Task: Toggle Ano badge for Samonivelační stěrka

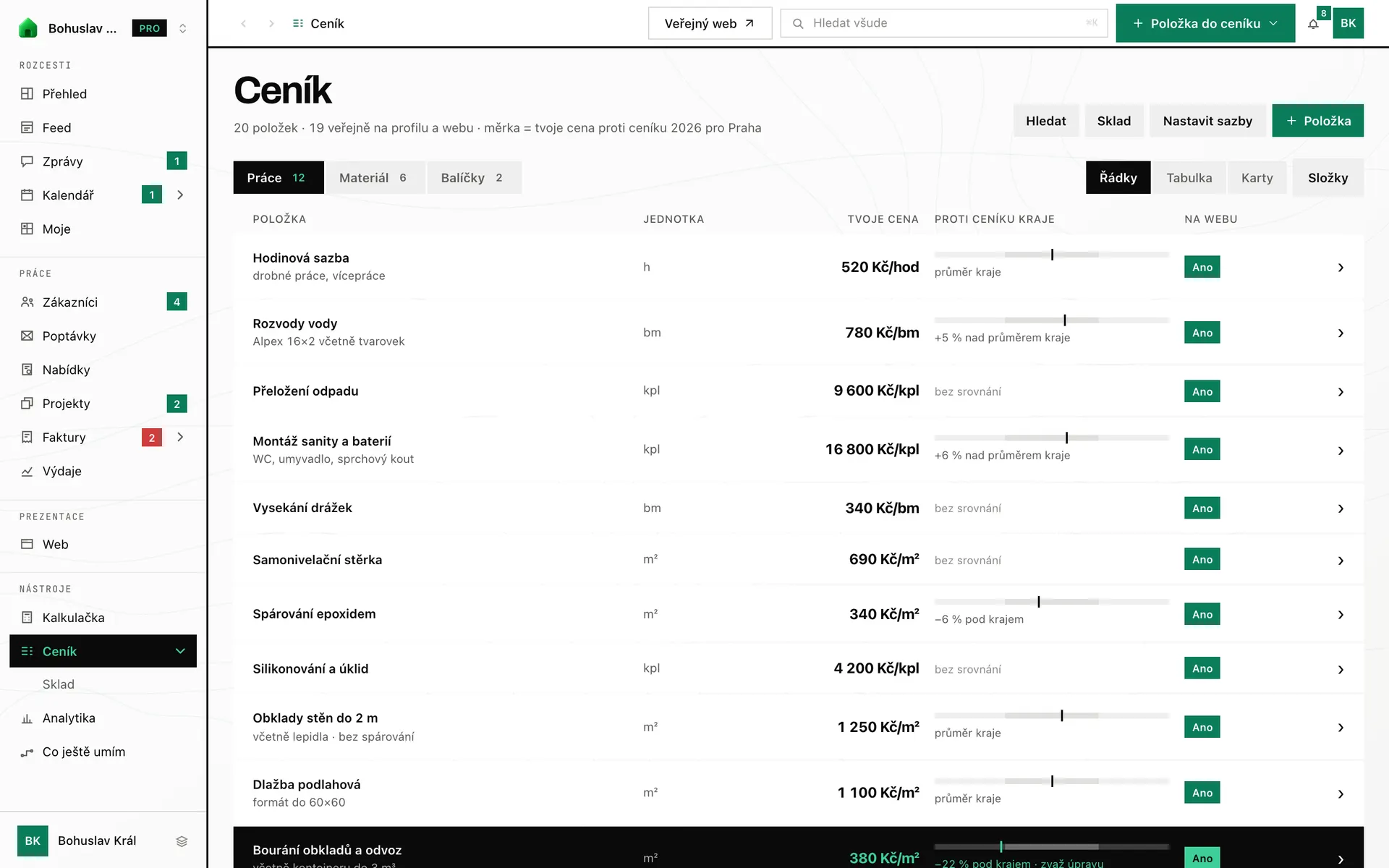Action: point(1202,559)
